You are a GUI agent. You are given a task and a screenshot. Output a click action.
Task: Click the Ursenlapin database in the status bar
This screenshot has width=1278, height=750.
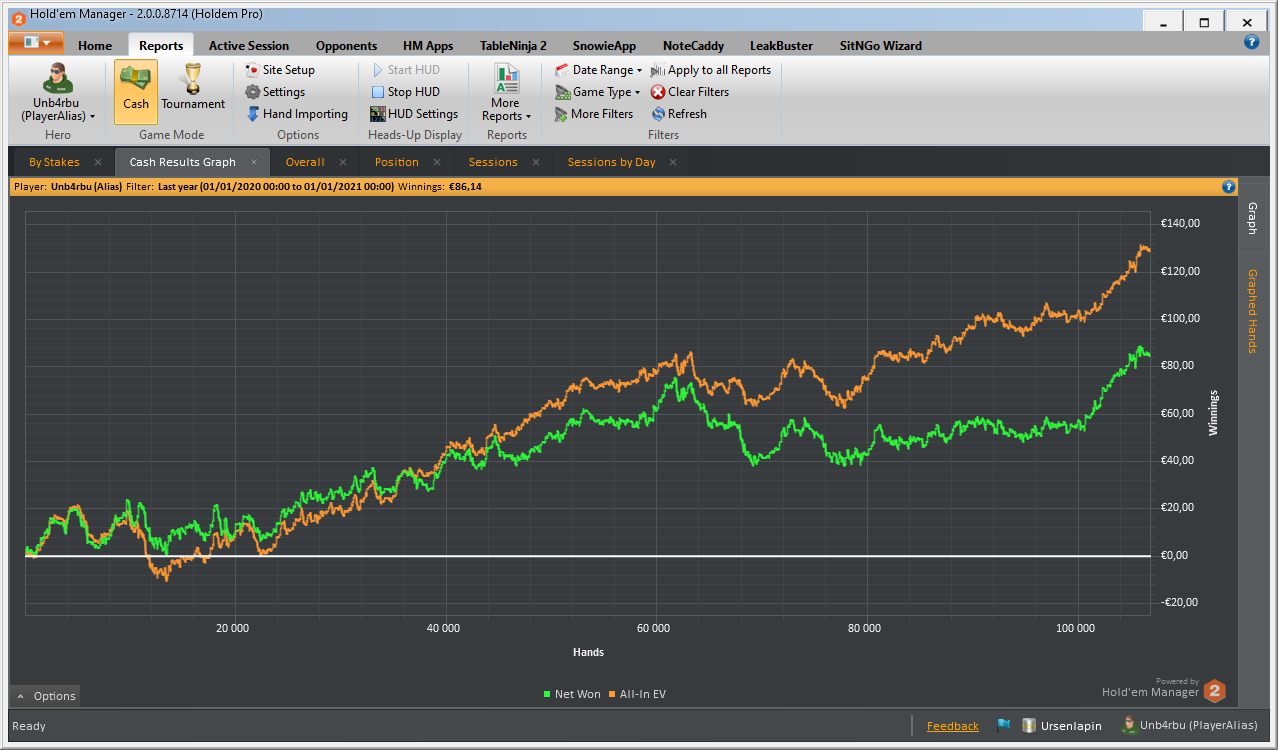[1062, 726]
